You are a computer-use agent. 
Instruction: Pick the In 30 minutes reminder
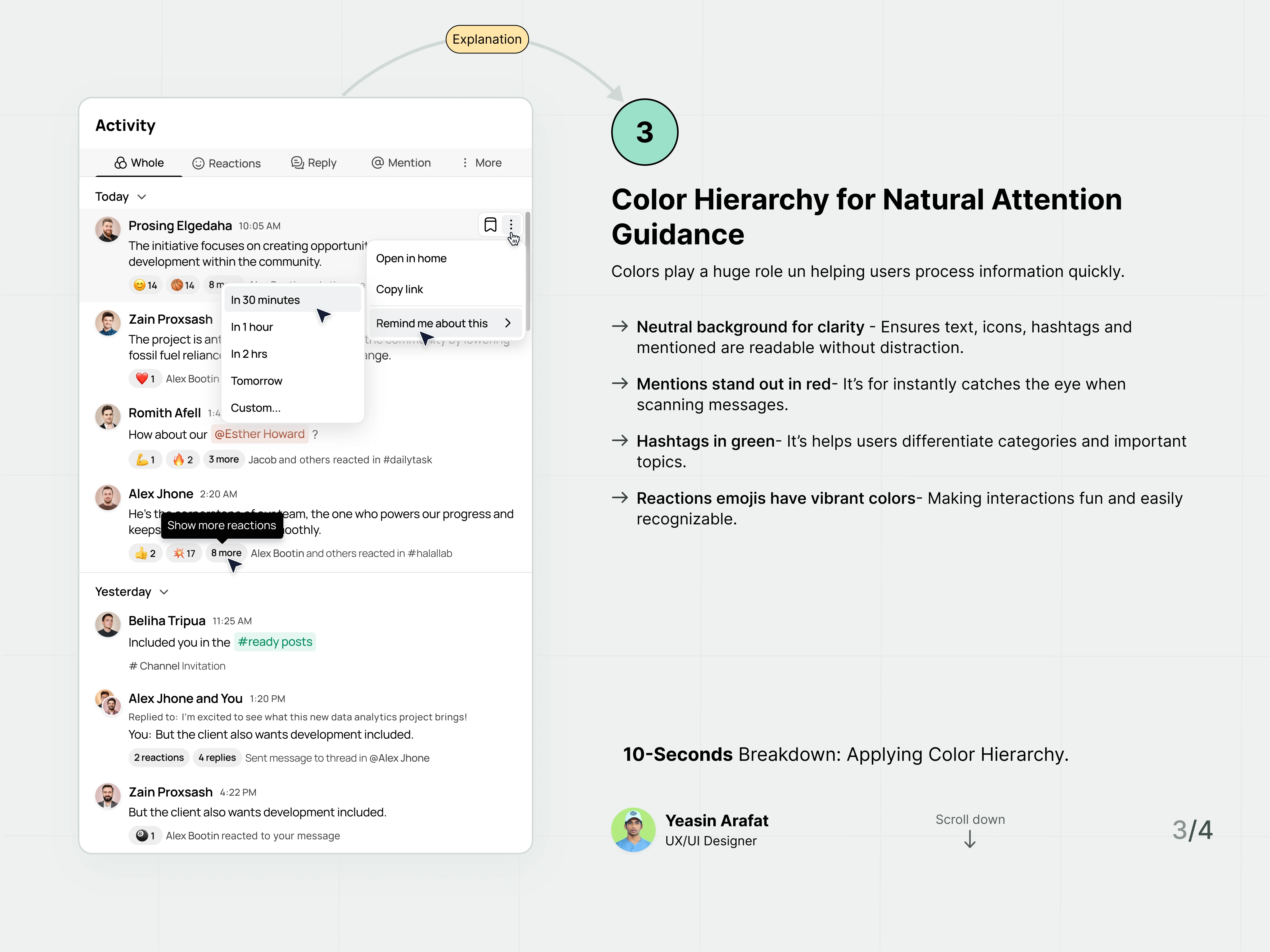(x=293, y=300)
